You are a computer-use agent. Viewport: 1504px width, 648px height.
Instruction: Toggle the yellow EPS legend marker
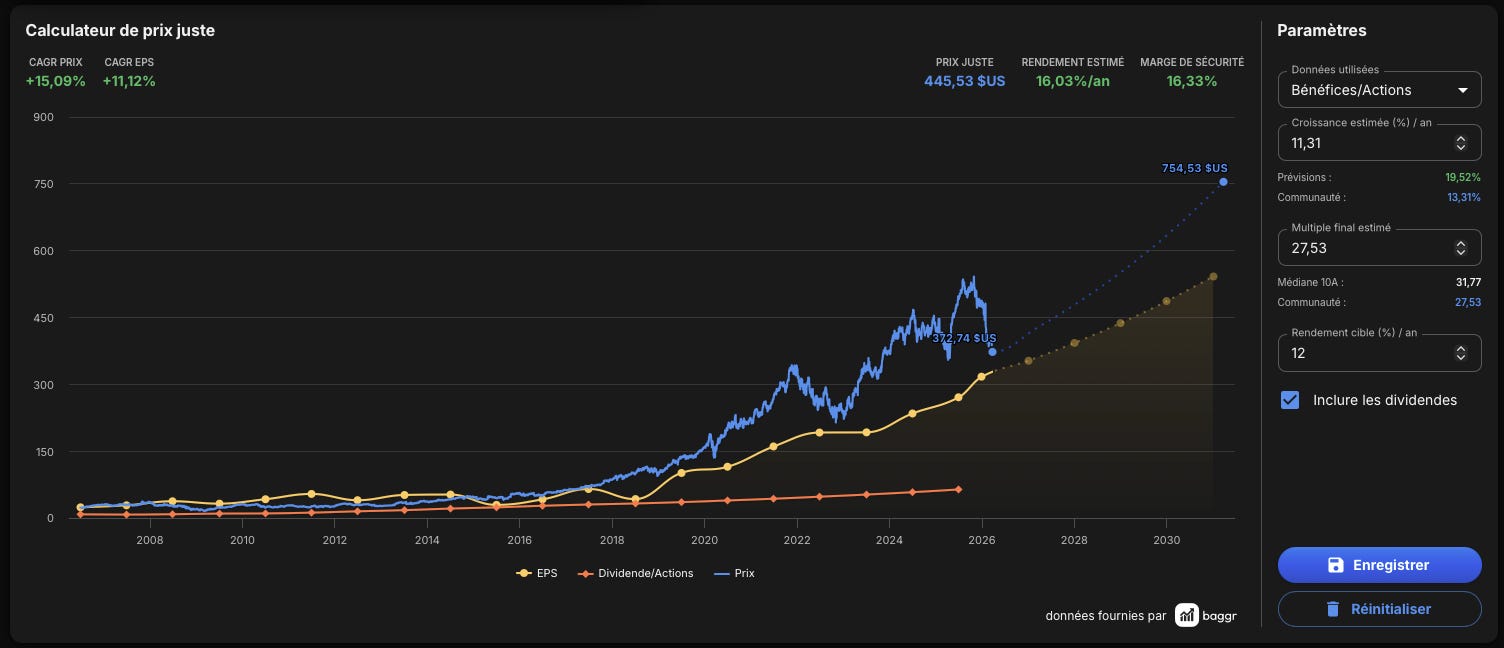pyautogui.click(x=523, y=574)
